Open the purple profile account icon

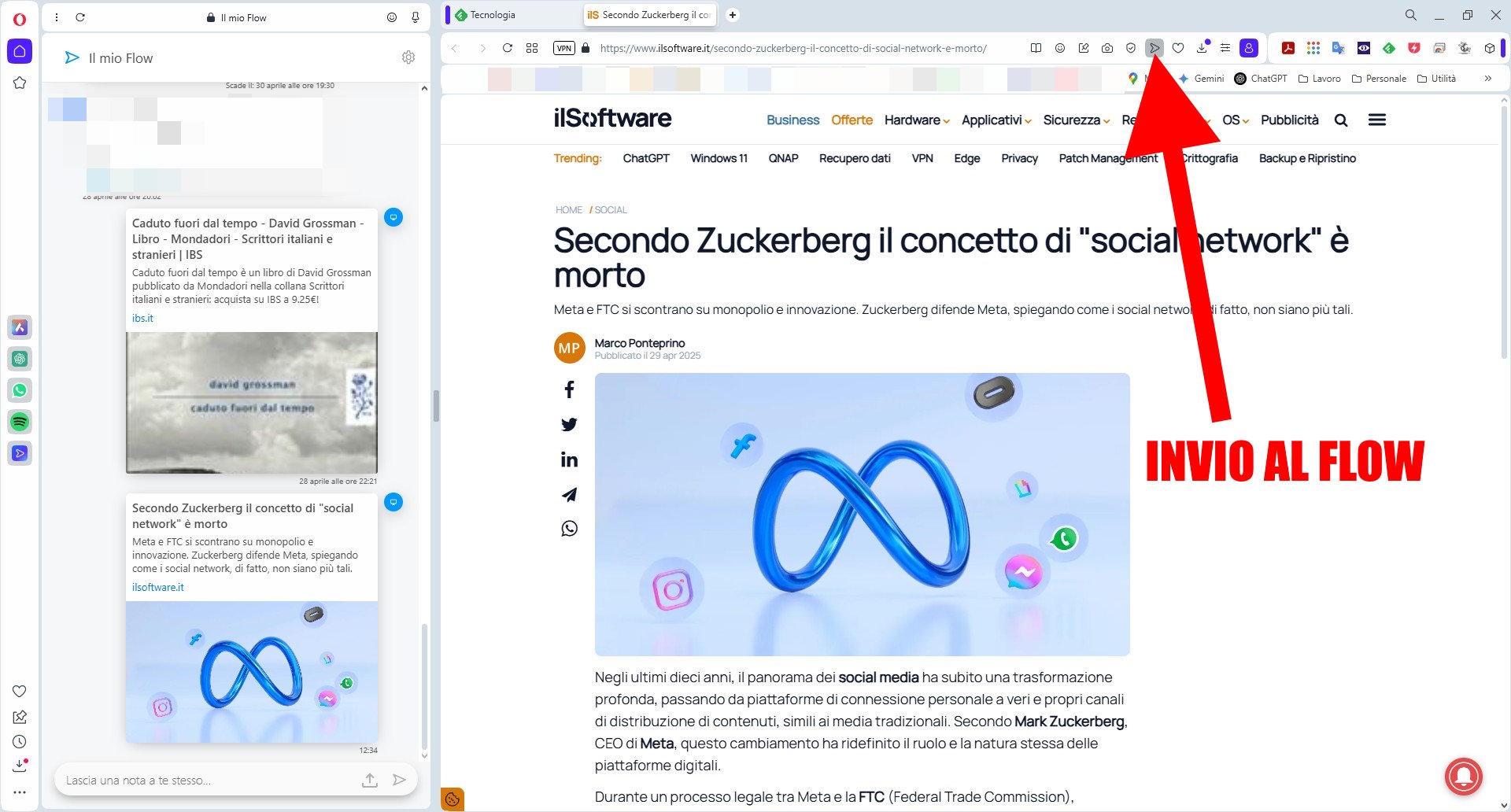point(1249,48)
